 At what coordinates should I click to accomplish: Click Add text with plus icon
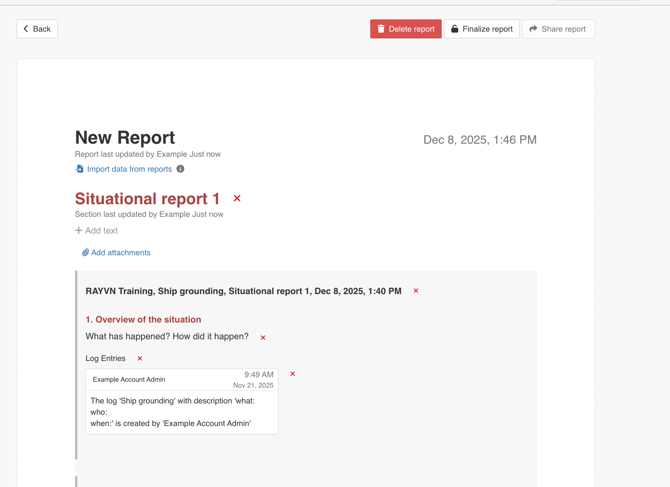click(96, 231)
